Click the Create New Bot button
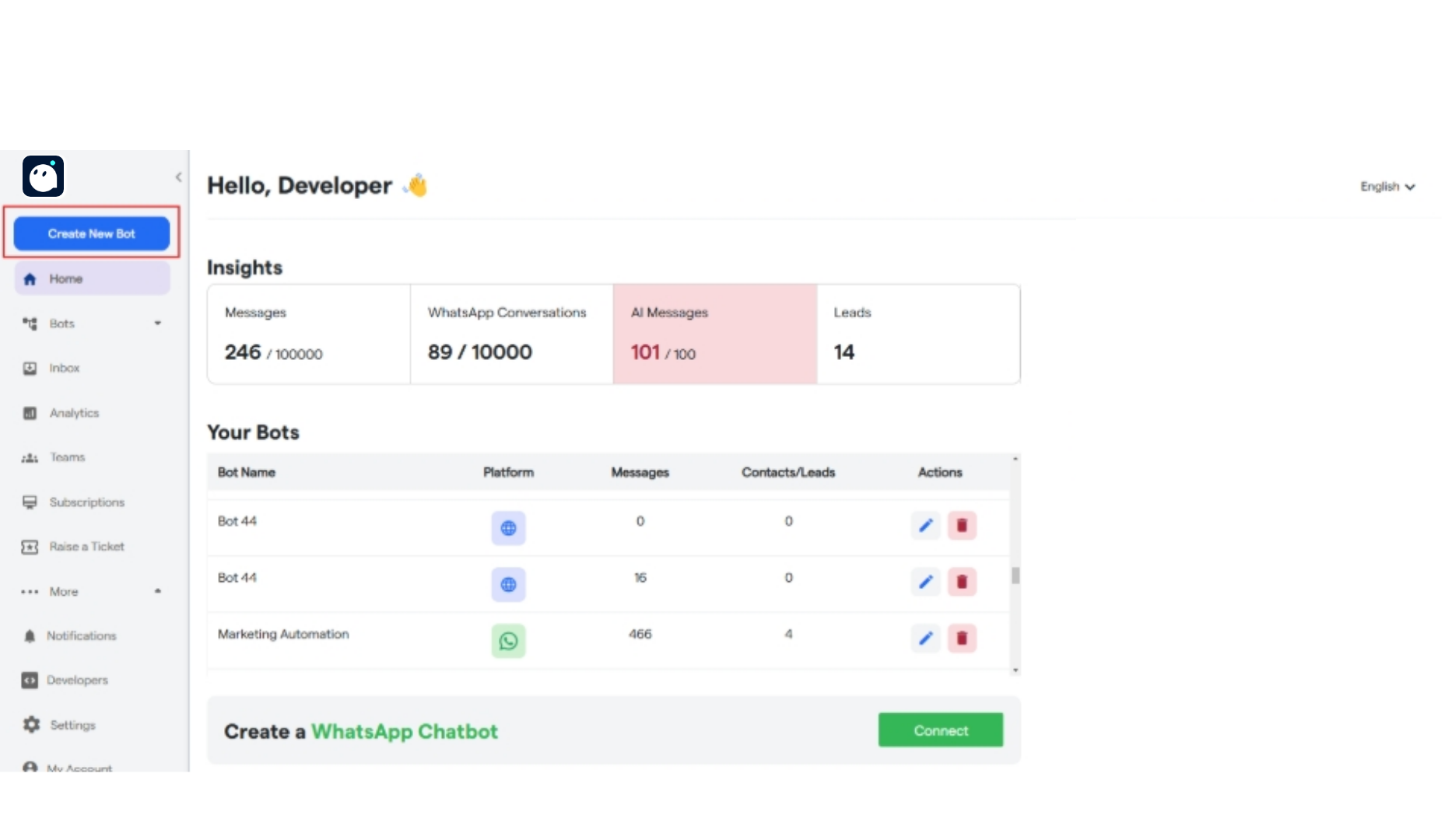 (x=91, y=233)
